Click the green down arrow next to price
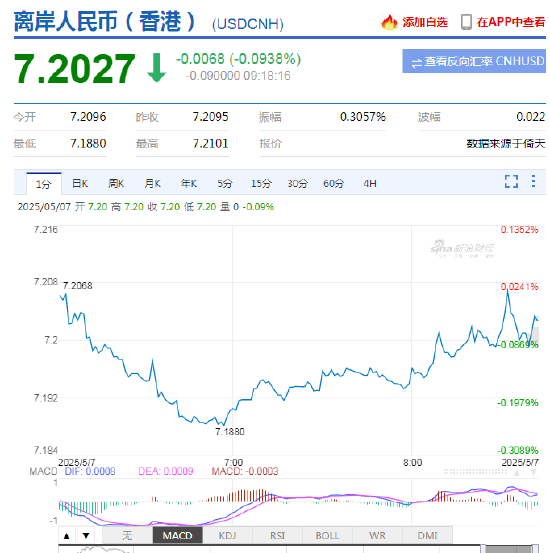 click(156, 68)
